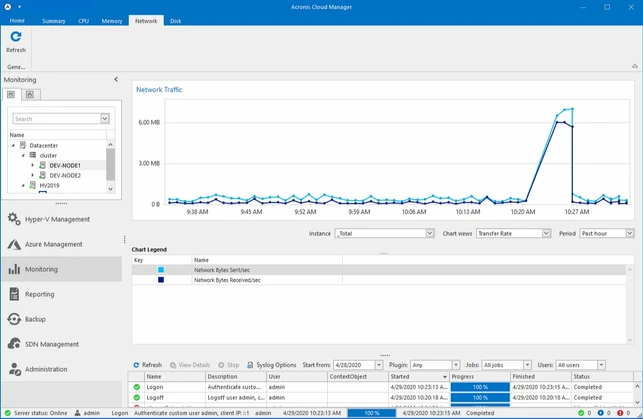
Task: Open the Jobs filter dropdown
Action: (x=527, y=365)
